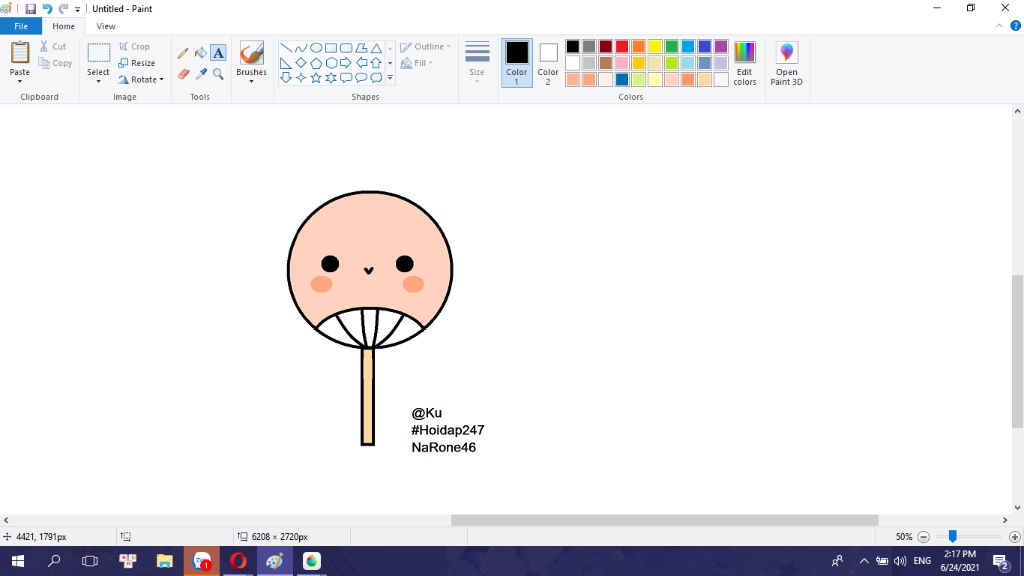Zoom in with the plus button
The height and width of the screenshot is (576, 1024).
1014,537
